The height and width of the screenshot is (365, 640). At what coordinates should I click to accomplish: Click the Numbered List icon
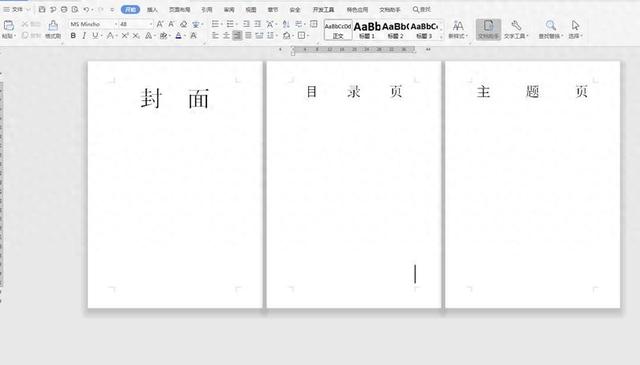[x=230, y=24]
